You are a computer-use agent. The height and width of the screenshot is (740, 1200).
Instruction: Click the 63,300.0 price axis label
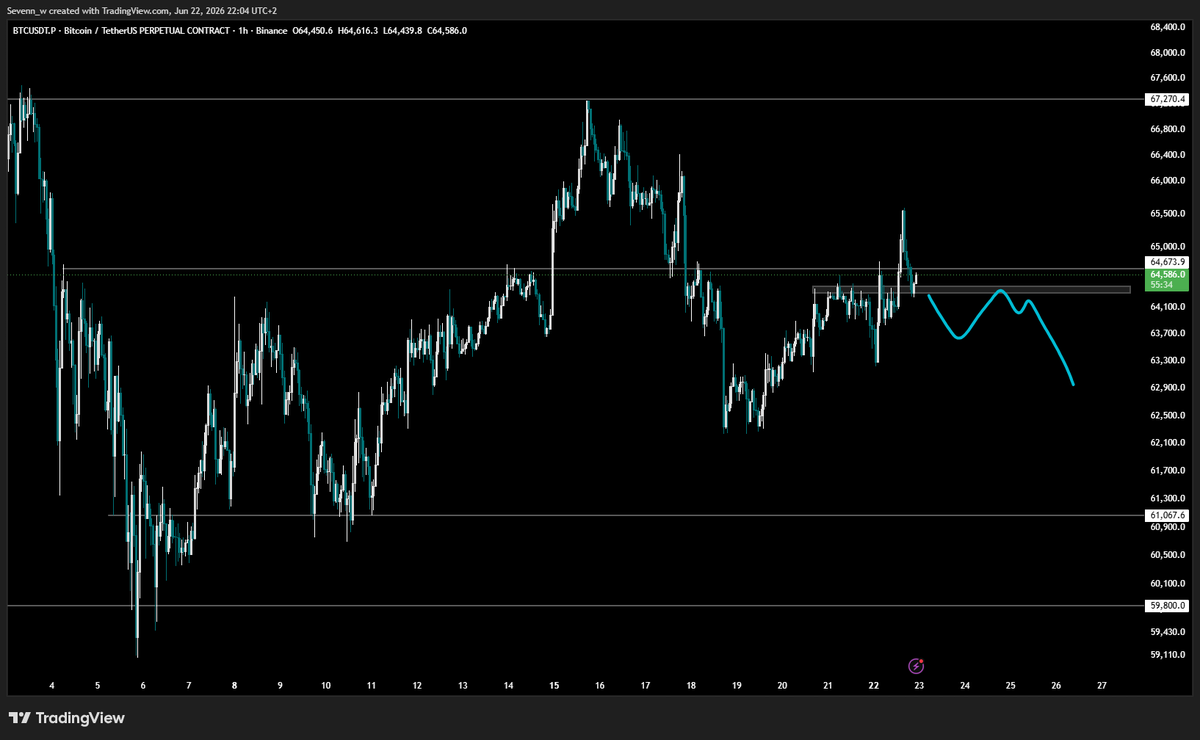[1167, 360]
